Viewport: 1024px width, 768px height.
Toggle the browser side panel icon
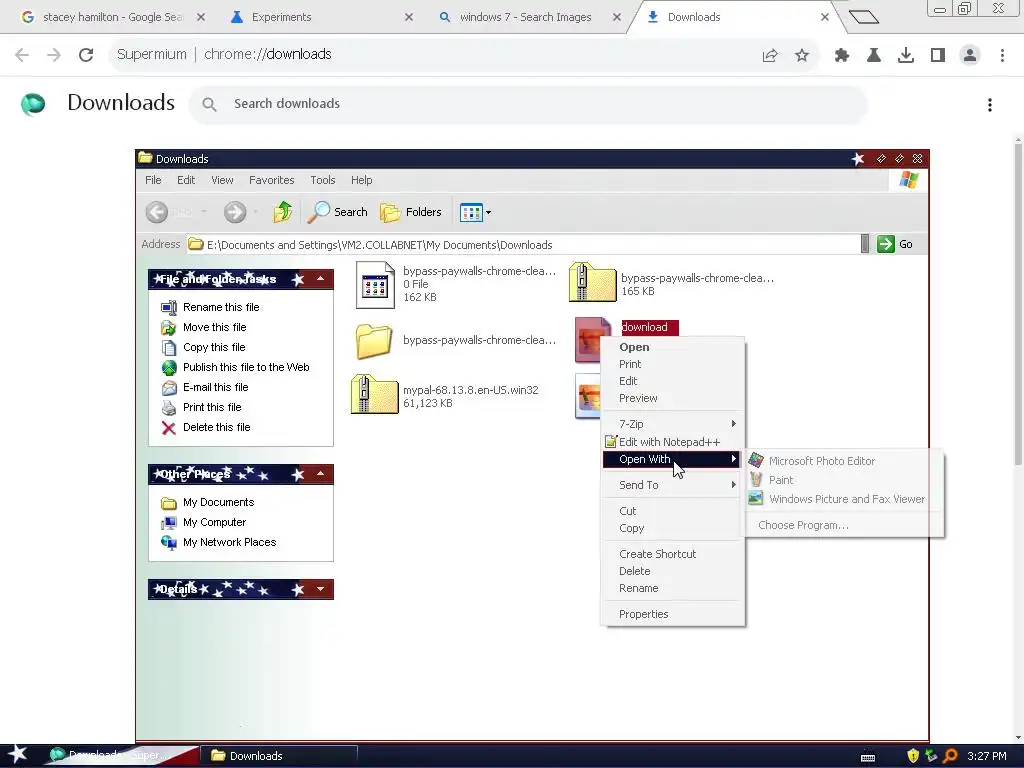point(938,56)
